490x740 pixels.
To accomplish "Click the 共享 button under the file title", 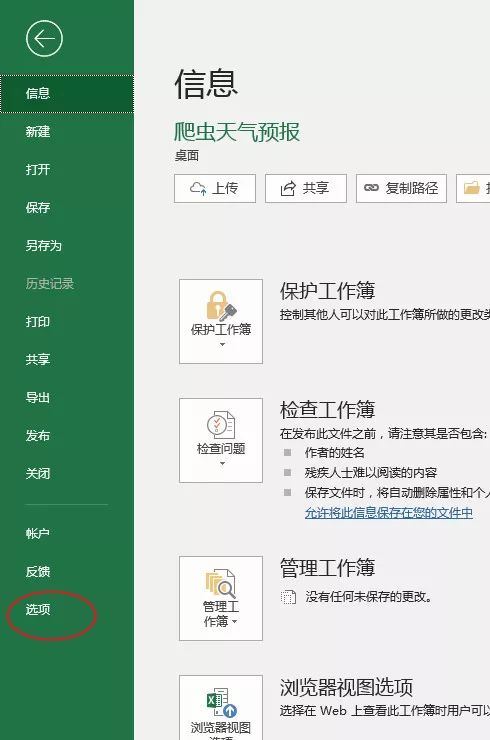I will click(x=306, y=188).
